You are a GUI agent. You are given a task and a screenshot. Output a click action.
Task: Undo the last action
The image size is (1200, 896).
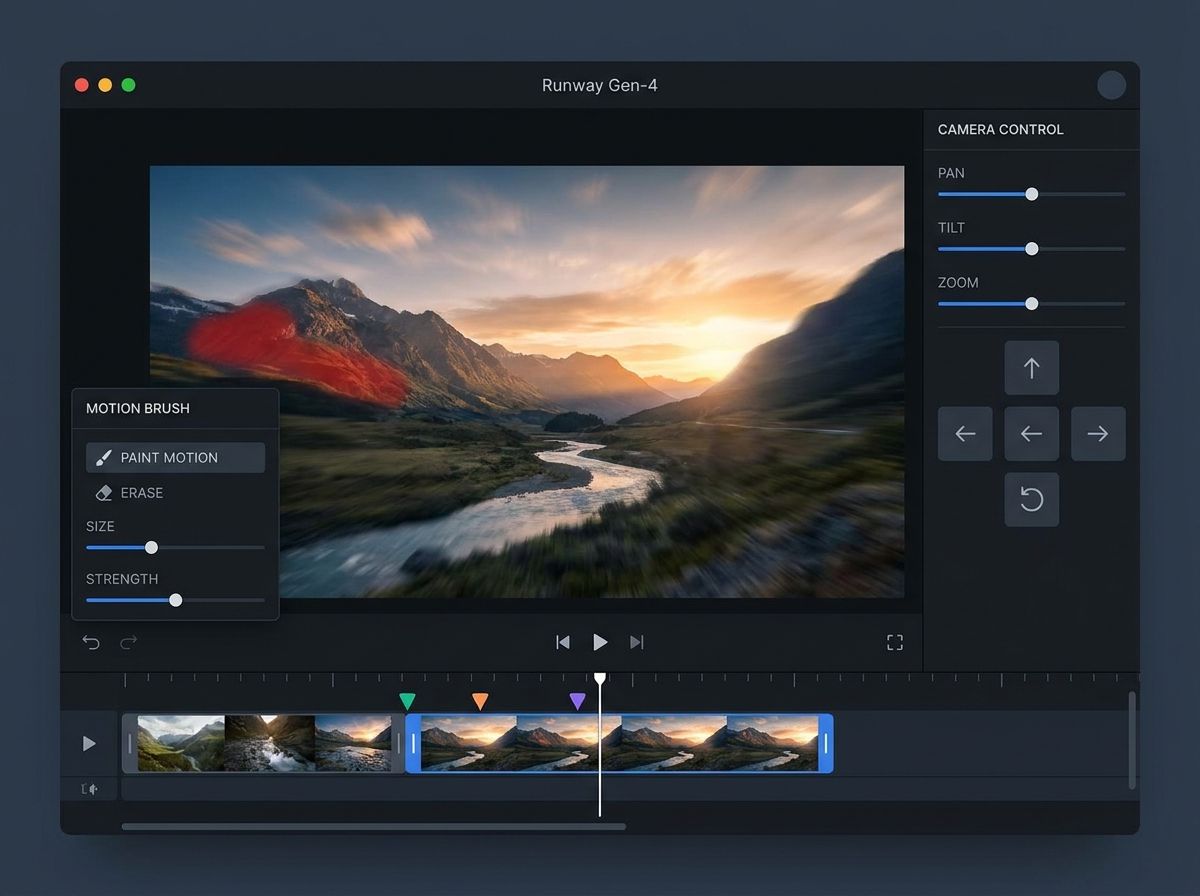click(x=91, y=642)
